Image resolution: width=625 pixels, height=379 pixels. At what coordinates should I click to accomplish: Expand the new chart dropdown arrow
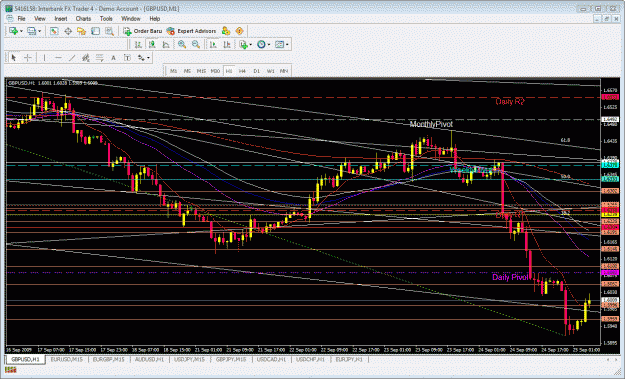click(21, 31)
